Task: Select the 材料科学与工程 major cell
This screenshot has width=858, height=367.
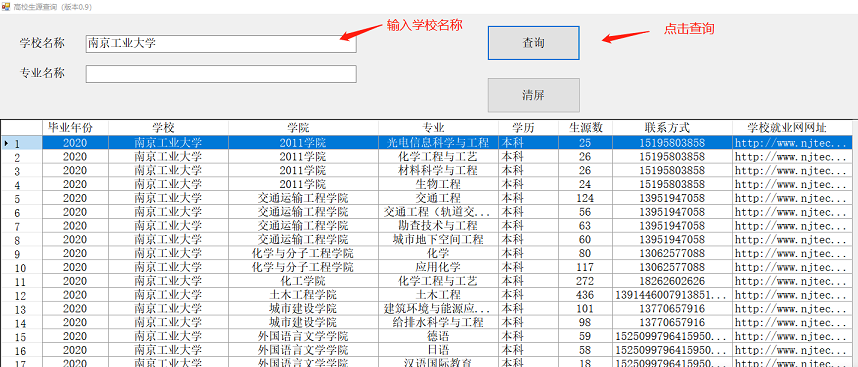Action: pos(438,171)
